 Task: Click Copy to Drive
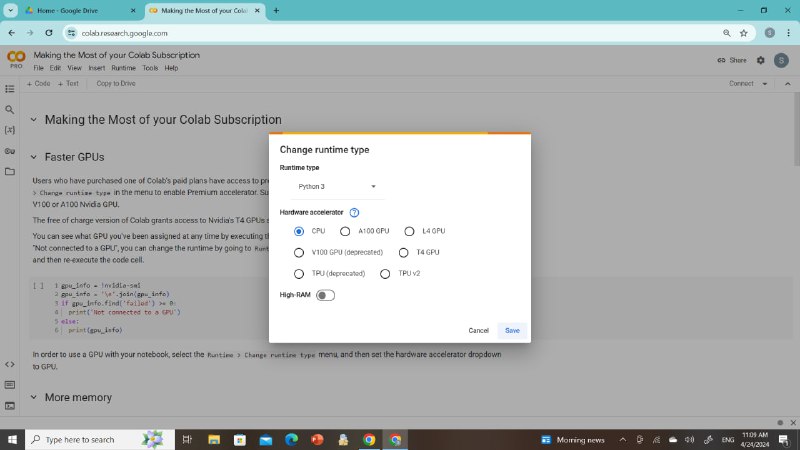(x=116, y=83)
